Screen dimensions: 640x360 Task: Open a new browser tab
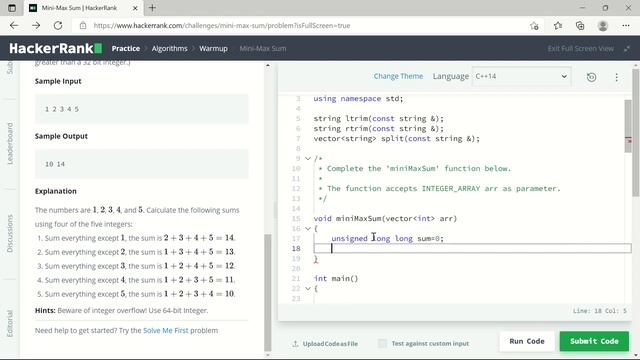[x=152, y=8]
